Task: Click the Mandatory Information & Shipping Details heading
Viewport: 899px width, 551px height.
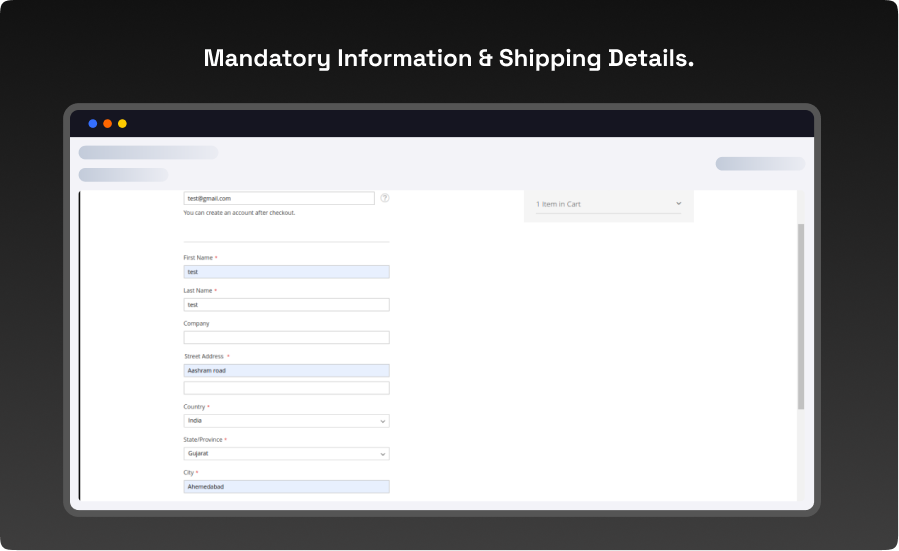Action: 449,58
